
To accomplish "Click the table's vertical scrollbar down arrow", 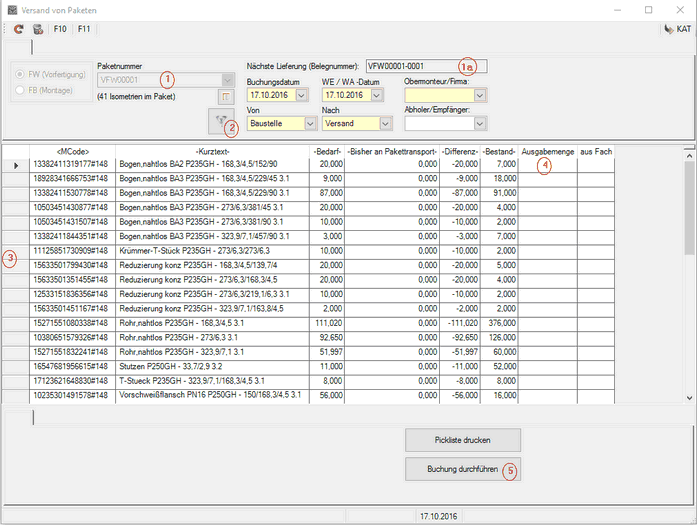I will point(689,397).
